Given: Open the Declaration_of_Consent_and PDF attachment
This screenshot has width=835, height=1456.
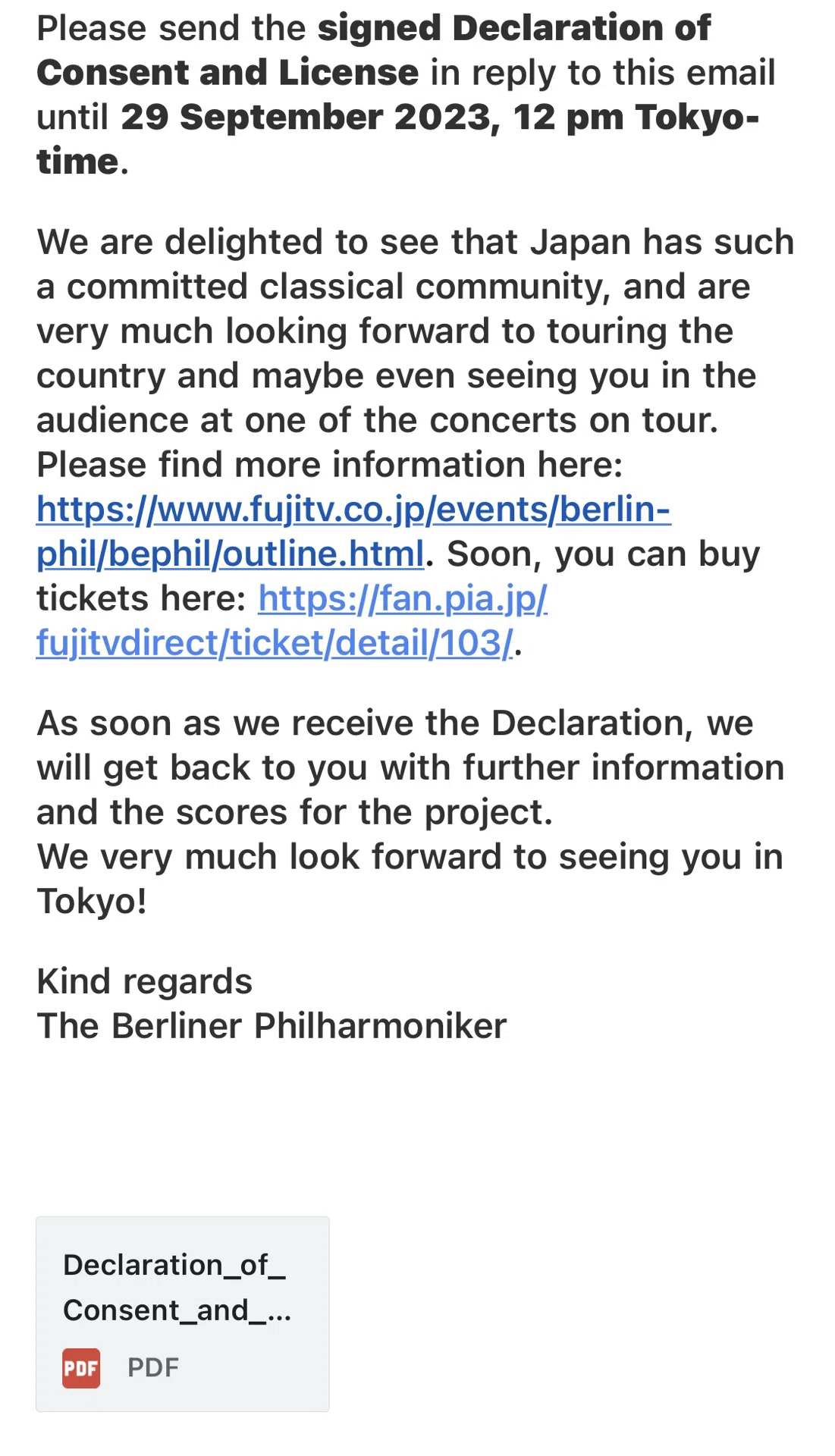Looking at the screenshot, I should point(183,1314).
